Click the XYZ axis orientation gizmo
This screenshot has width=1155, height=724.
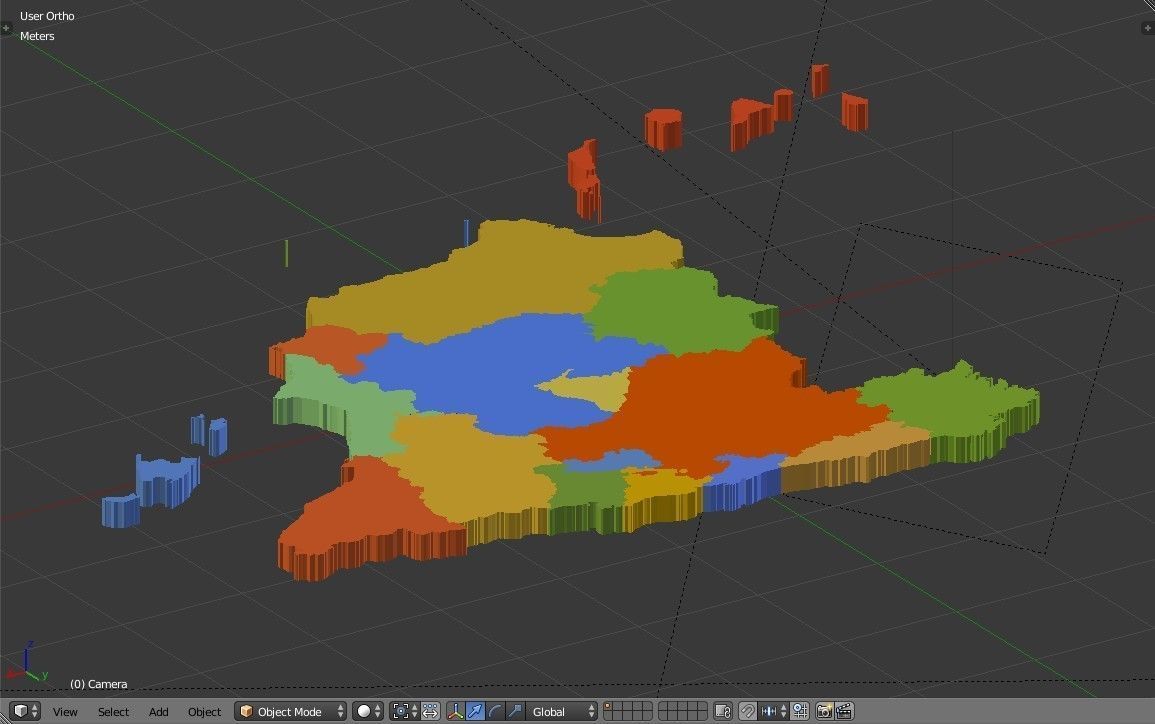[27, 663]
